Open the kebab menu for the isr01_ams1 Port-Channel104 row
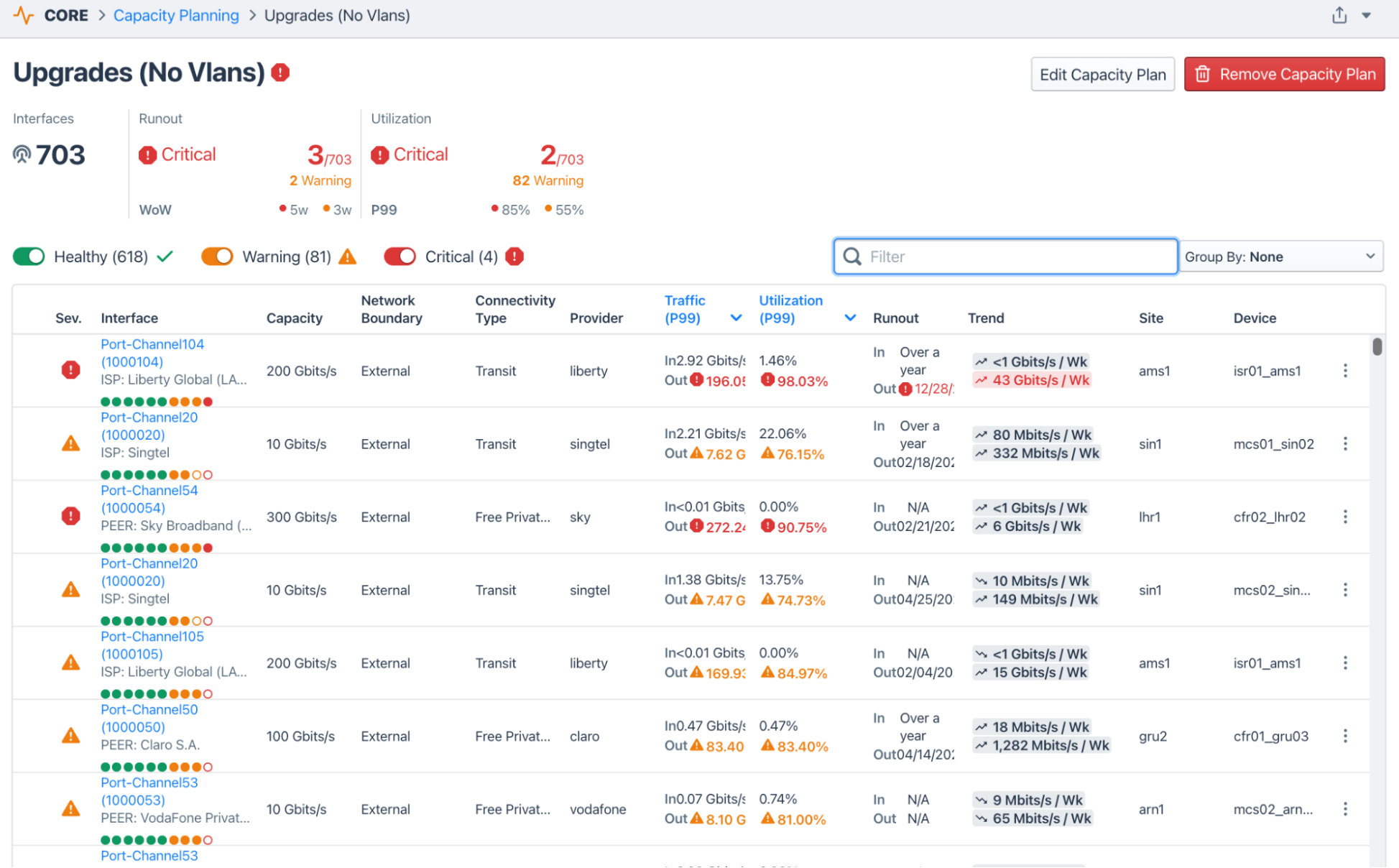Image resolution: width=1399 pixels, height=868 pixels. [1345, 371]
